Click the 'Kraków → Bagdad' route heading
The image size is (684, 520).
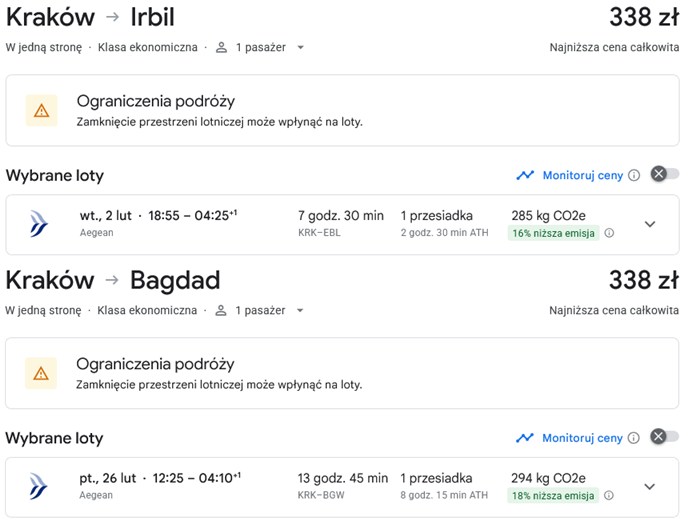[113, 280]
